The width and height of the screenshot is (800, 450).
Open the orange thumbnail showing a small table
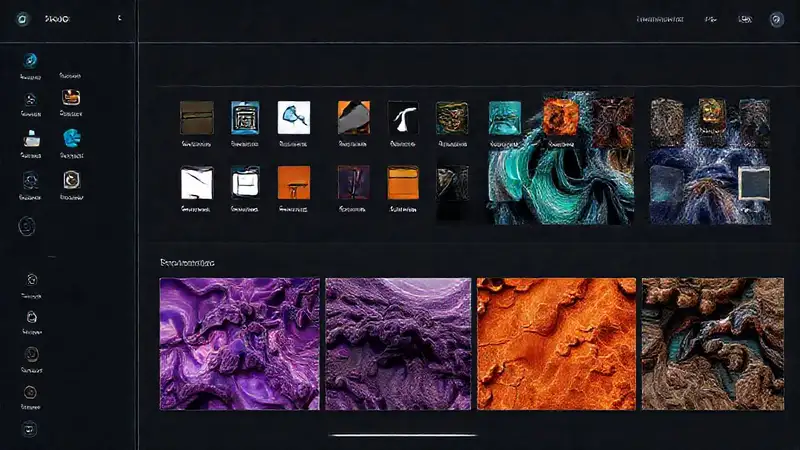pyautogui.click(x=293, y=183)
